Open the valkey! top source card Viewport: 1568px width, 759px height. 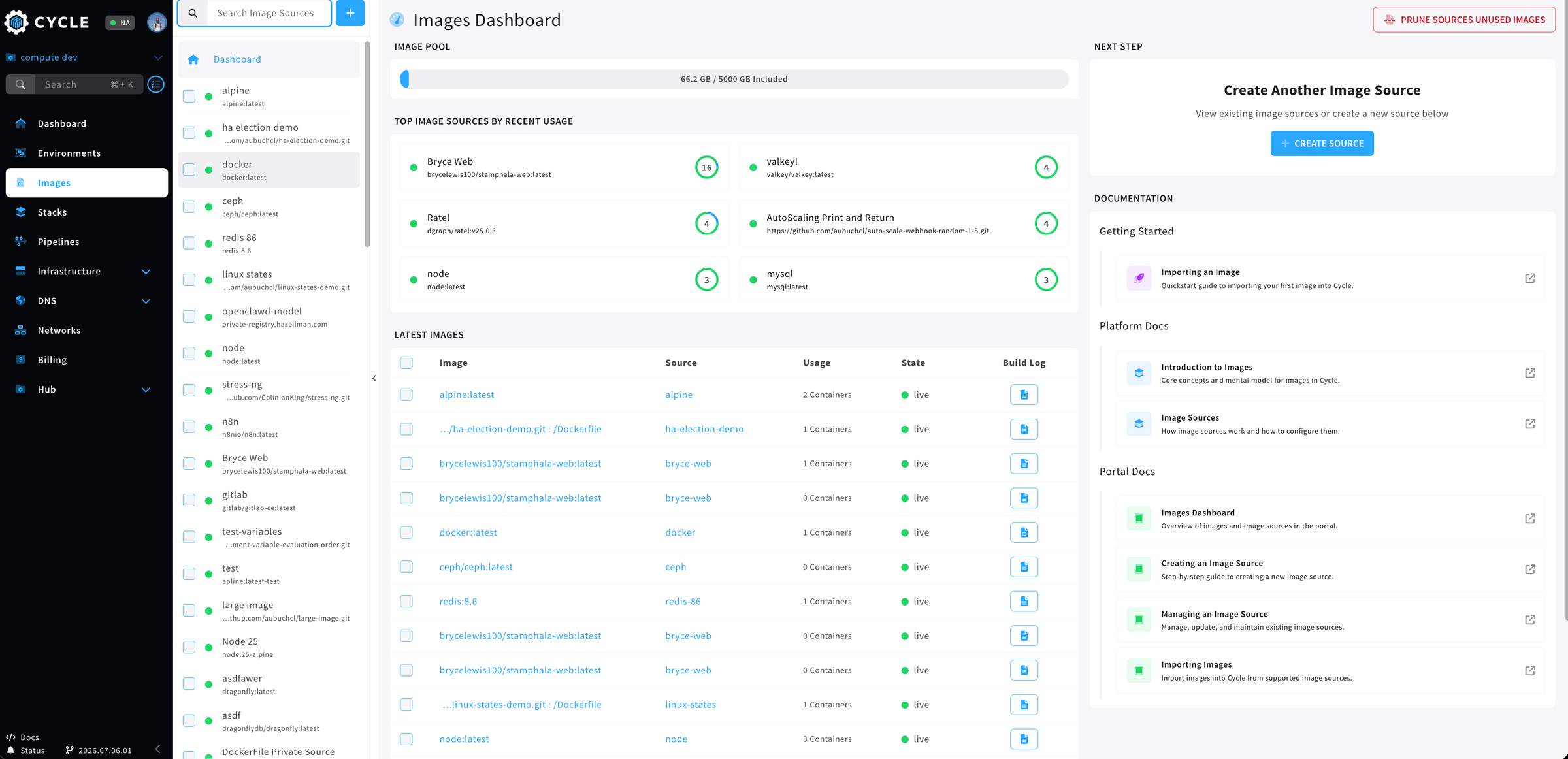(904, 167)
